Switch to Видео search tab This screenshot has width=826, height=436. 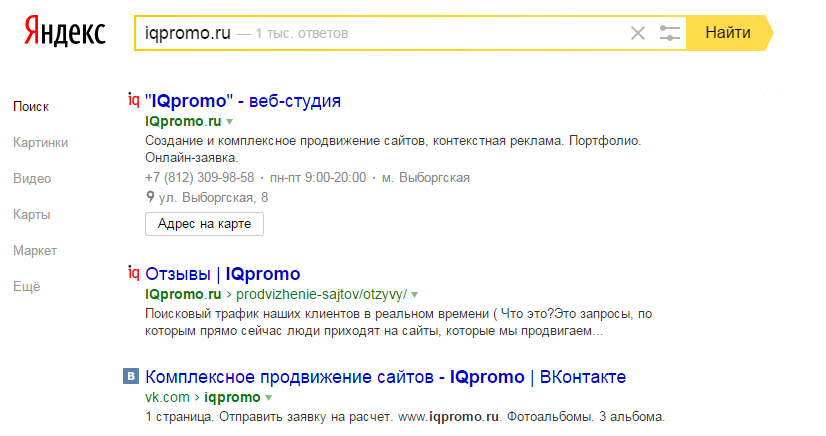(x=32, y=179)
